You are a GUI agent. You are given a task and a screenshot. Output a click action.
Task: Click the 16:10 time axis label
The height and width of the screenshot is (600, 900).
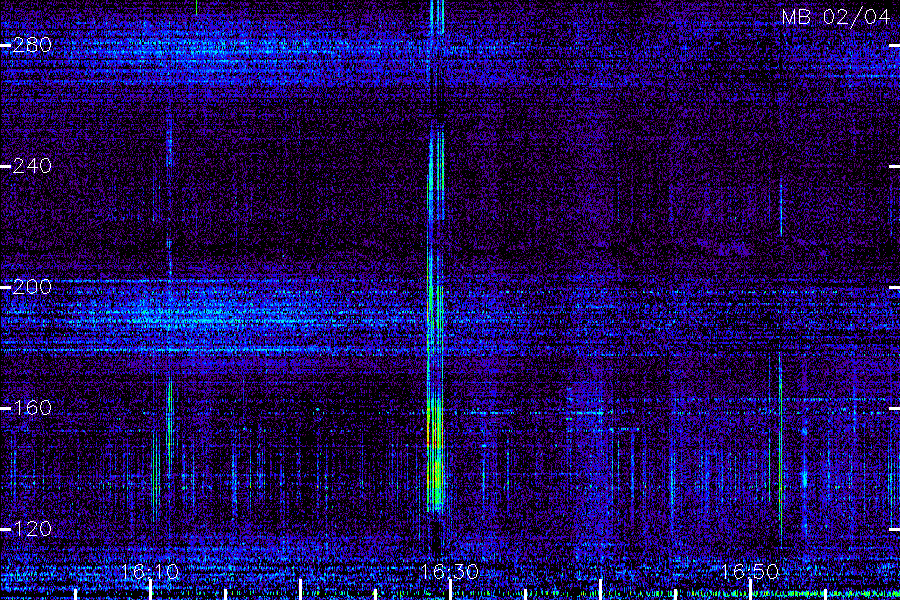[x=150, y=571]
